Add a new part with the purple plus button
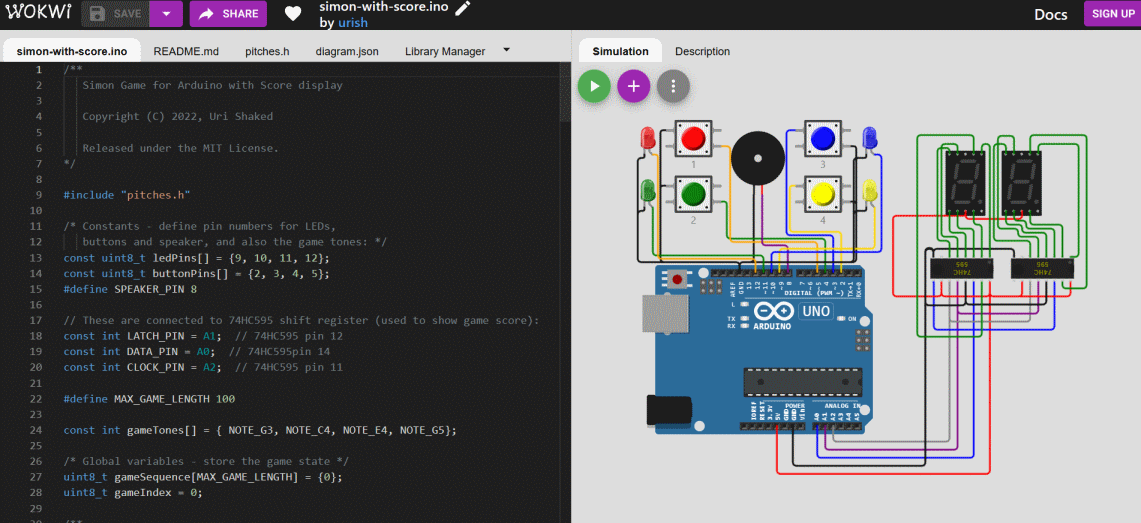The height and width of the screenshot is (523, 1141). 633,86
